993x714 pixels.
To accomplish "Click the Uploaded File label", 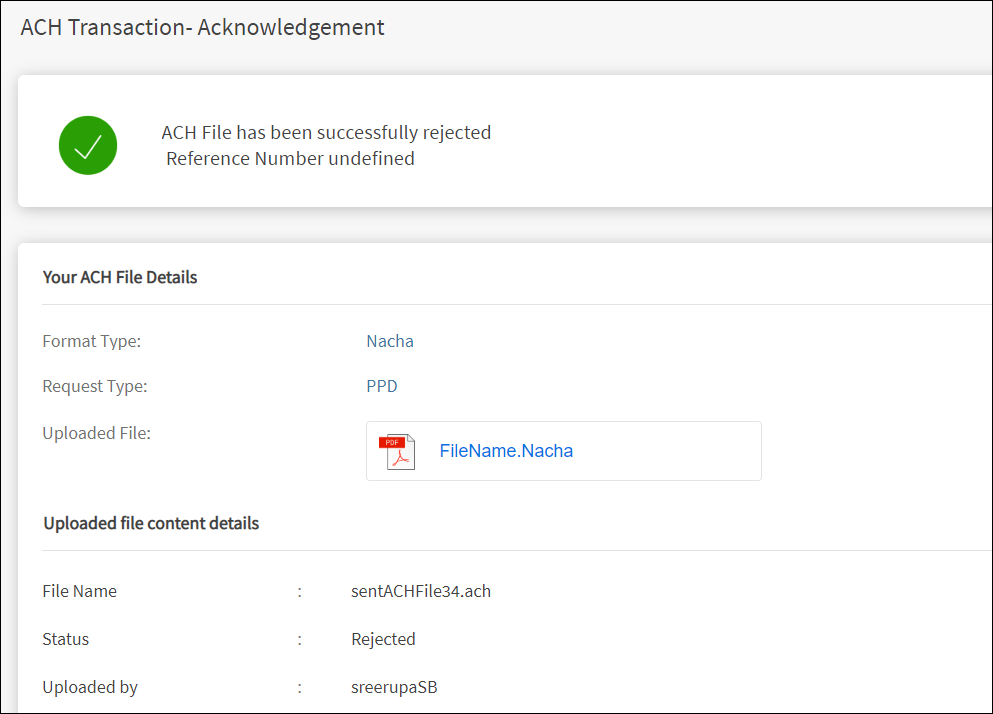I will pyautogui.click(x=97, y=433).
